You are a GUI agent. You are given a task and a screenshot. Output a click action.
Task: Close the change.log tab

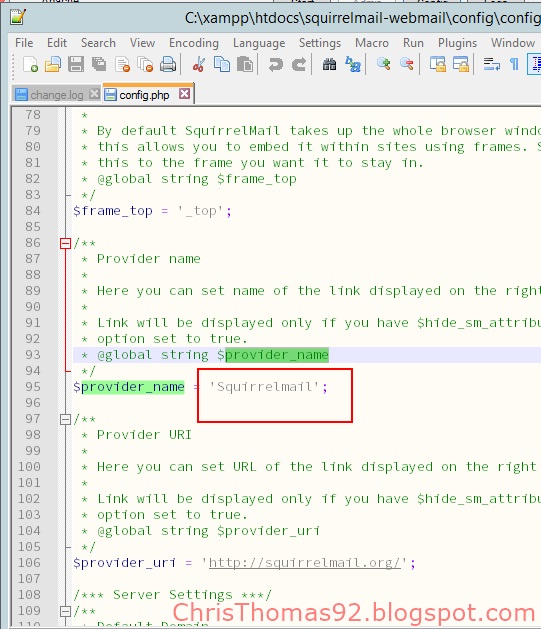pos(94,94)
